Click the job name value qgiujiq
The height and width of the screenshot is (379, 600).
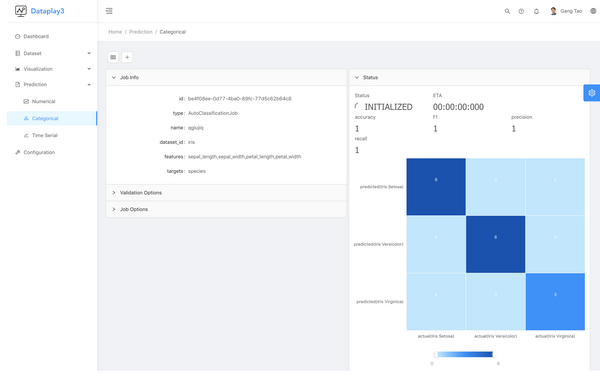(x=196, y=127)
